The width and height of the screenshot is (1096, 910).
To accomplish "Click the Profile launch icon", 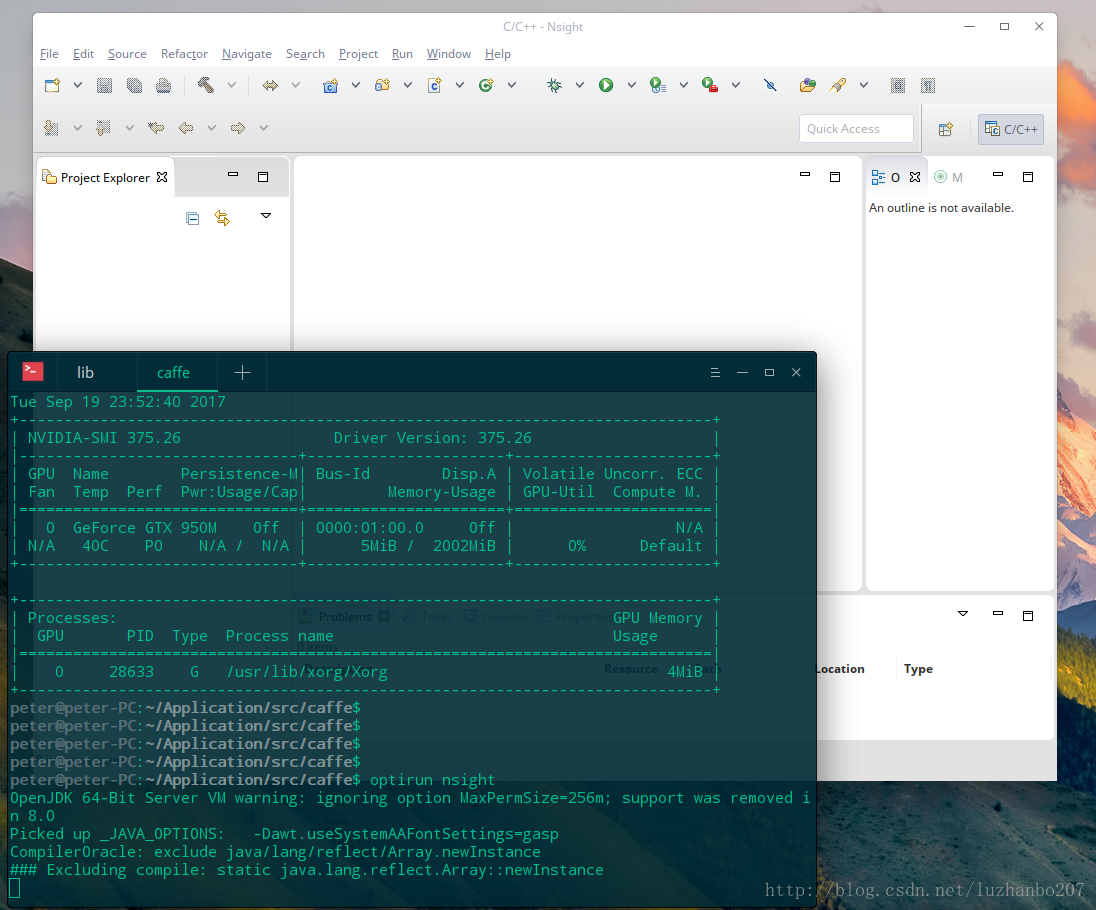I will 658,85.
